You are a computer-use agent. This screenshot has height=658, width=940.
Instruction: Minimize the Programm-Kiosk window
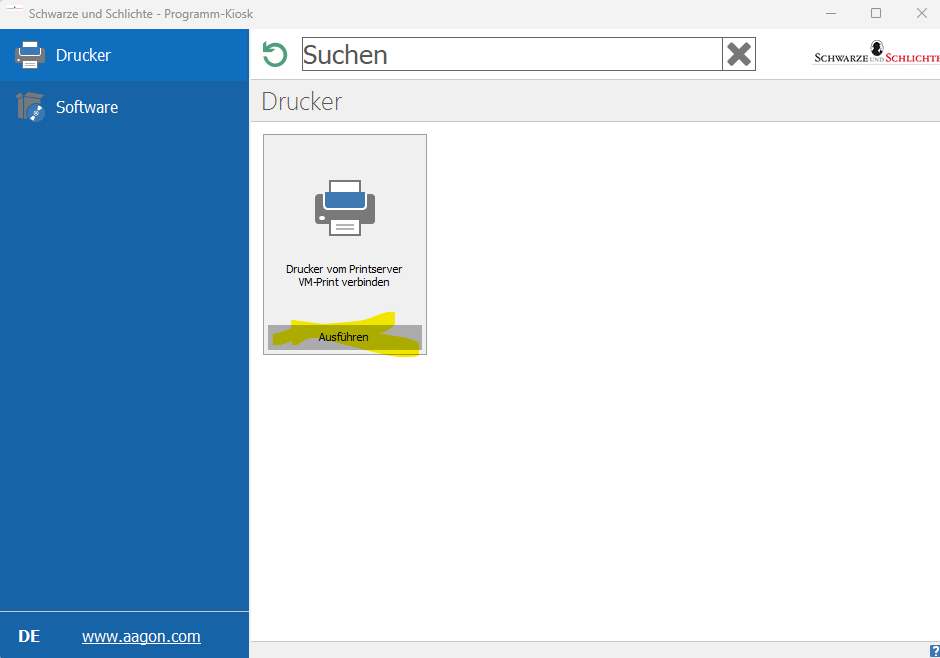coord(830,13)
